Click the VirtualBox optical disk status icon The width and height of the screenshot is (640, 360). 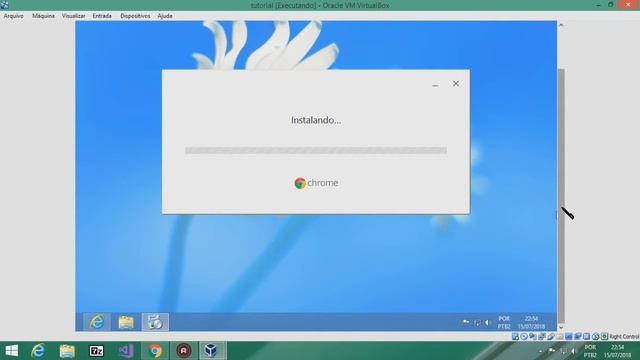point(524,336)
